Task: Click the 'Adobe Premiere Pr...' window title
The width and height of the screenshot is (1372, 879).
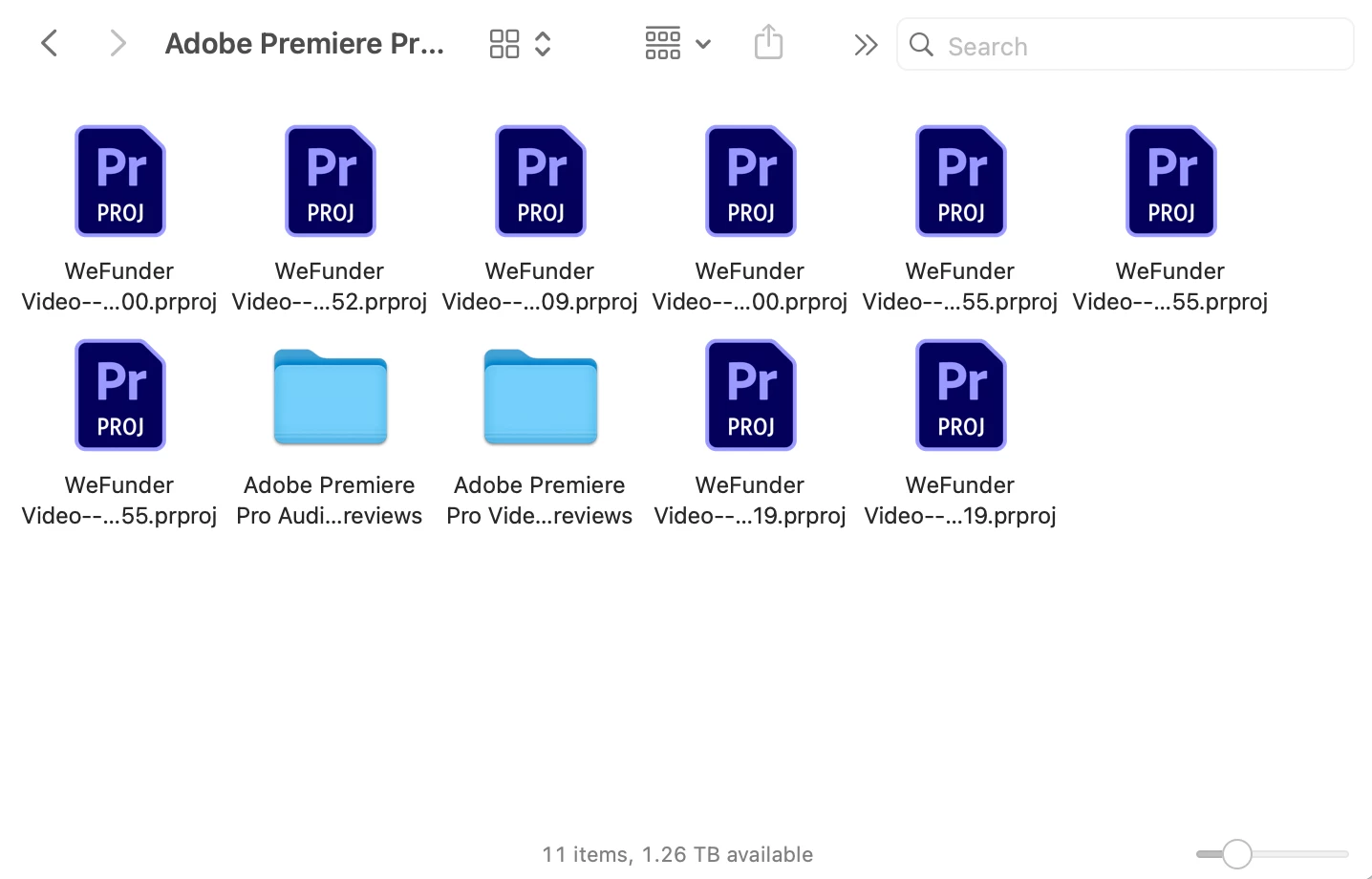Action: point(305,44)
